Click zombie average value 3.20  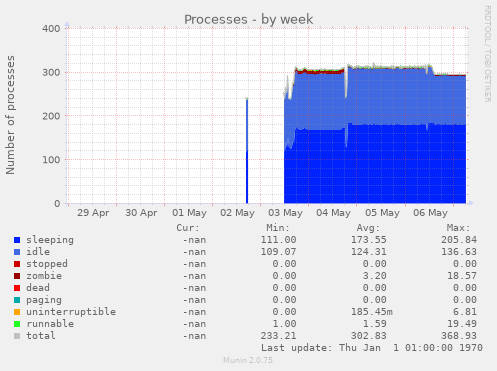[x=375, y=276]
